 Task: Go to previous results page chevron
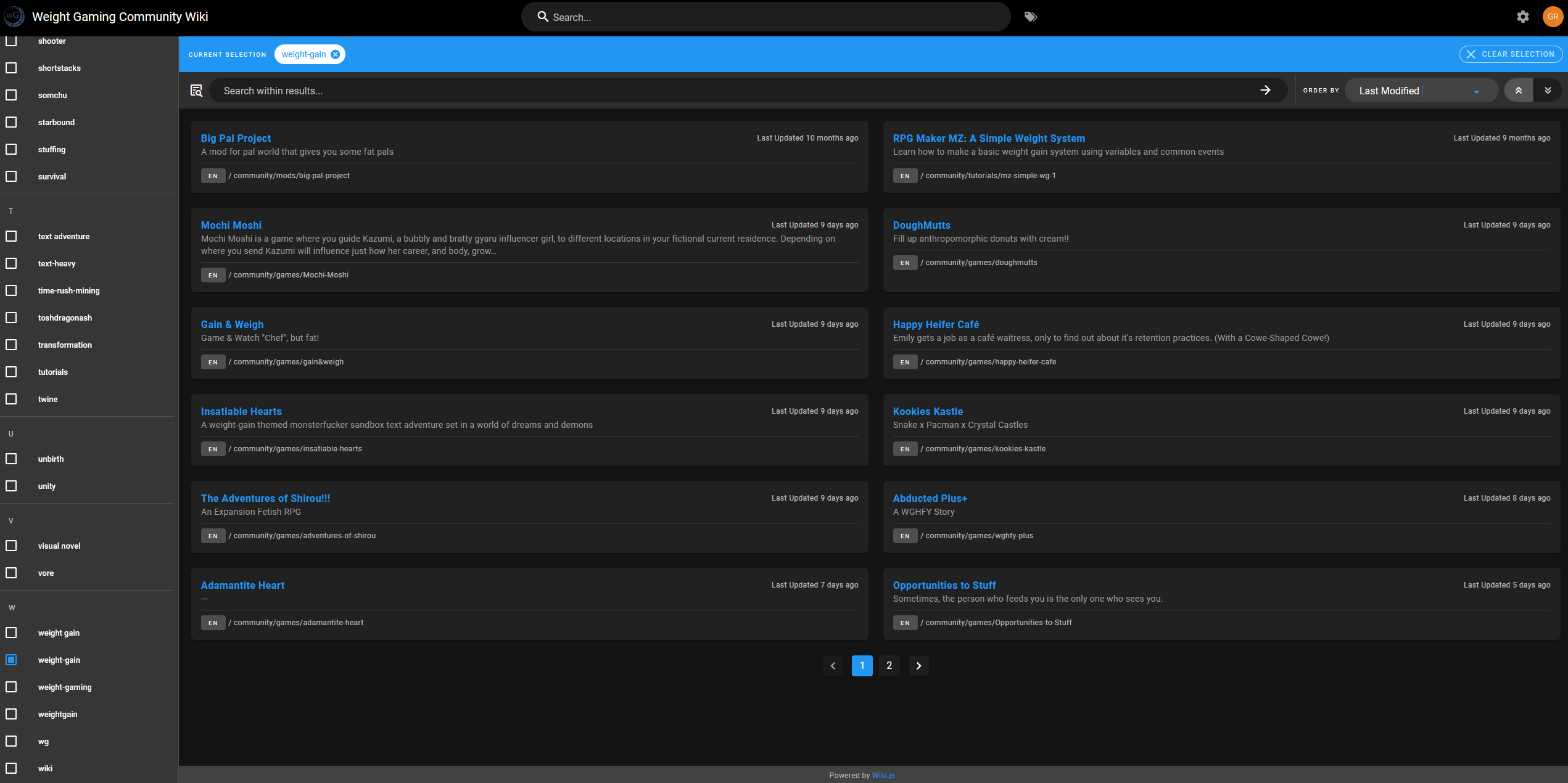click(833, 666)
